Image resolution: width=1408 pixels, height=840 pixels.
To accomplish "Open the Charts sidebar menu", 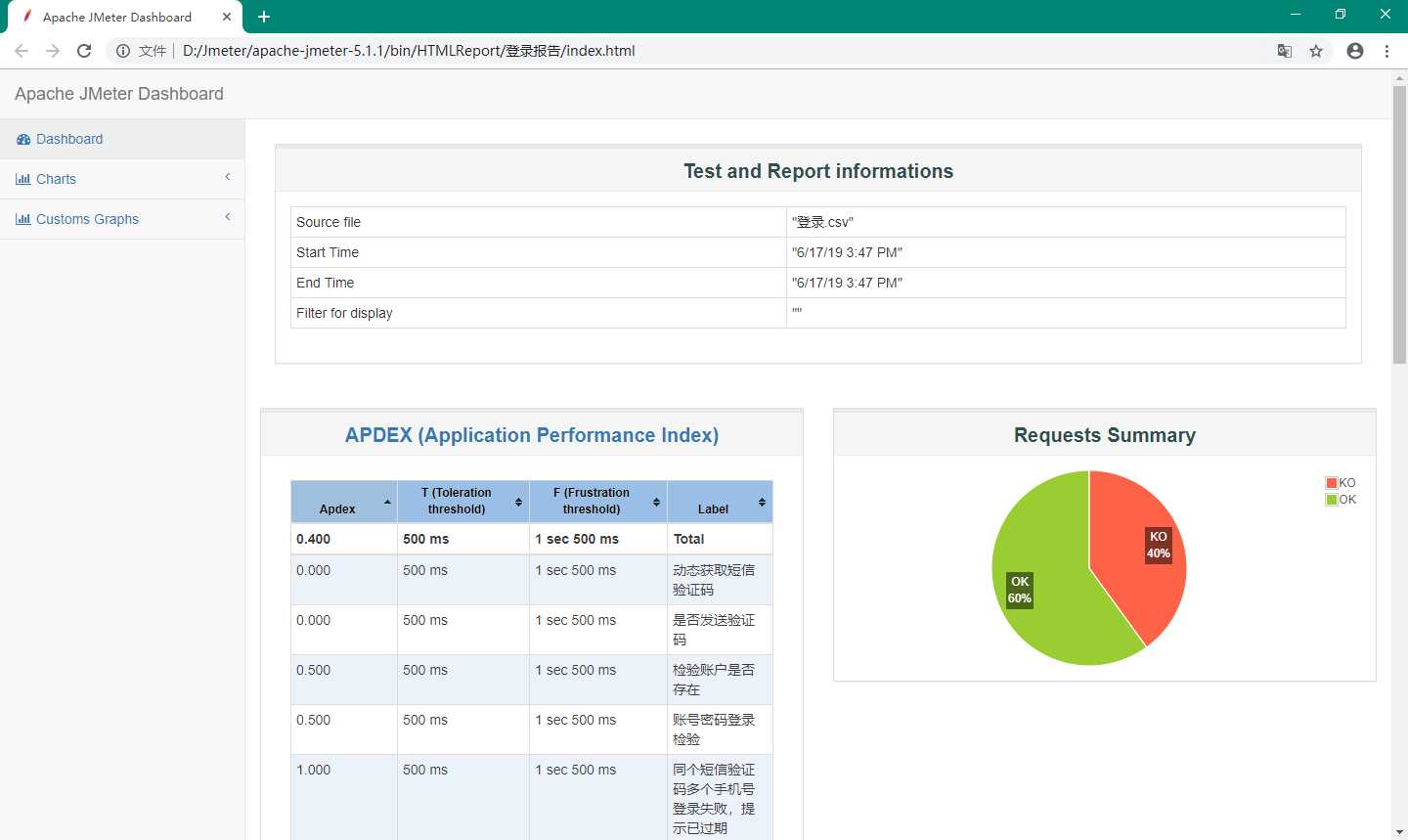I will pos(122,179).
